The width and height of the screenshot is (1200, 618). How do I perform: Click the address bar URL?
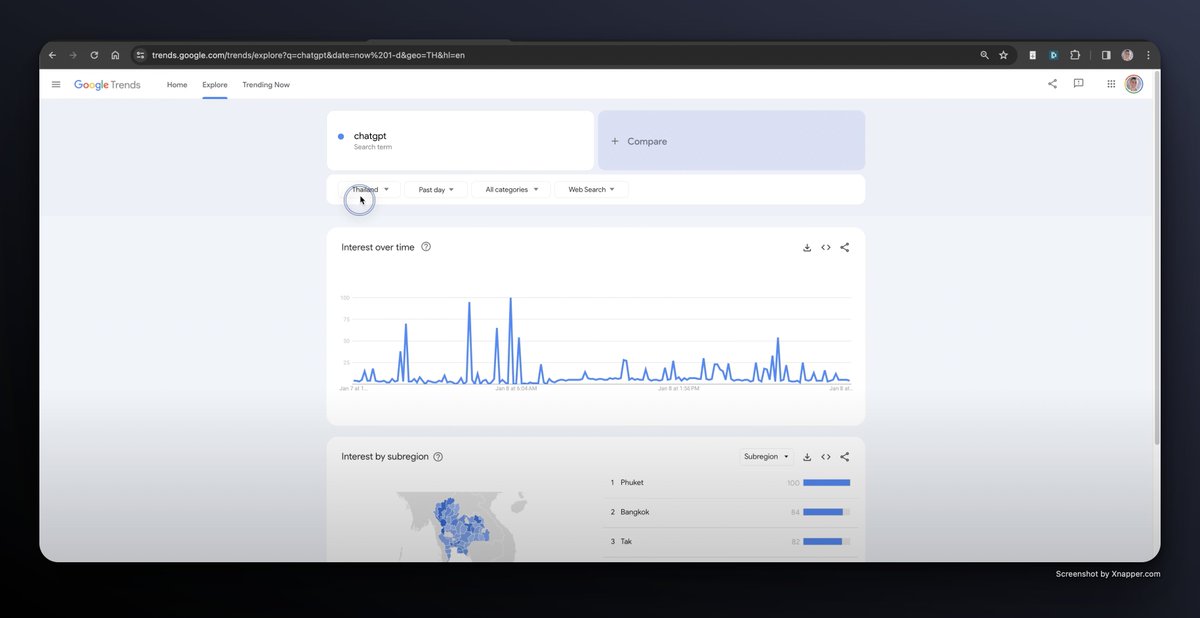point(308,55)
